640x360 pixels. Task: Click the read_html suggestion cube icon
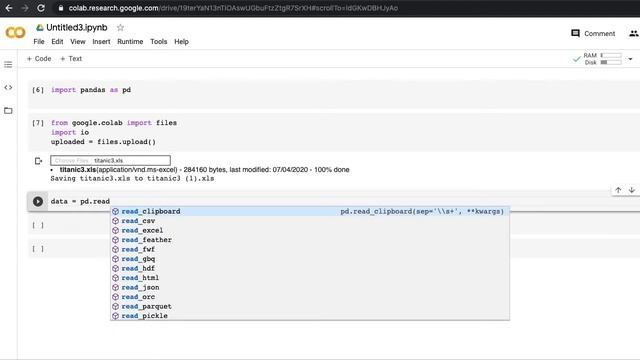click(x=116, y=278)
